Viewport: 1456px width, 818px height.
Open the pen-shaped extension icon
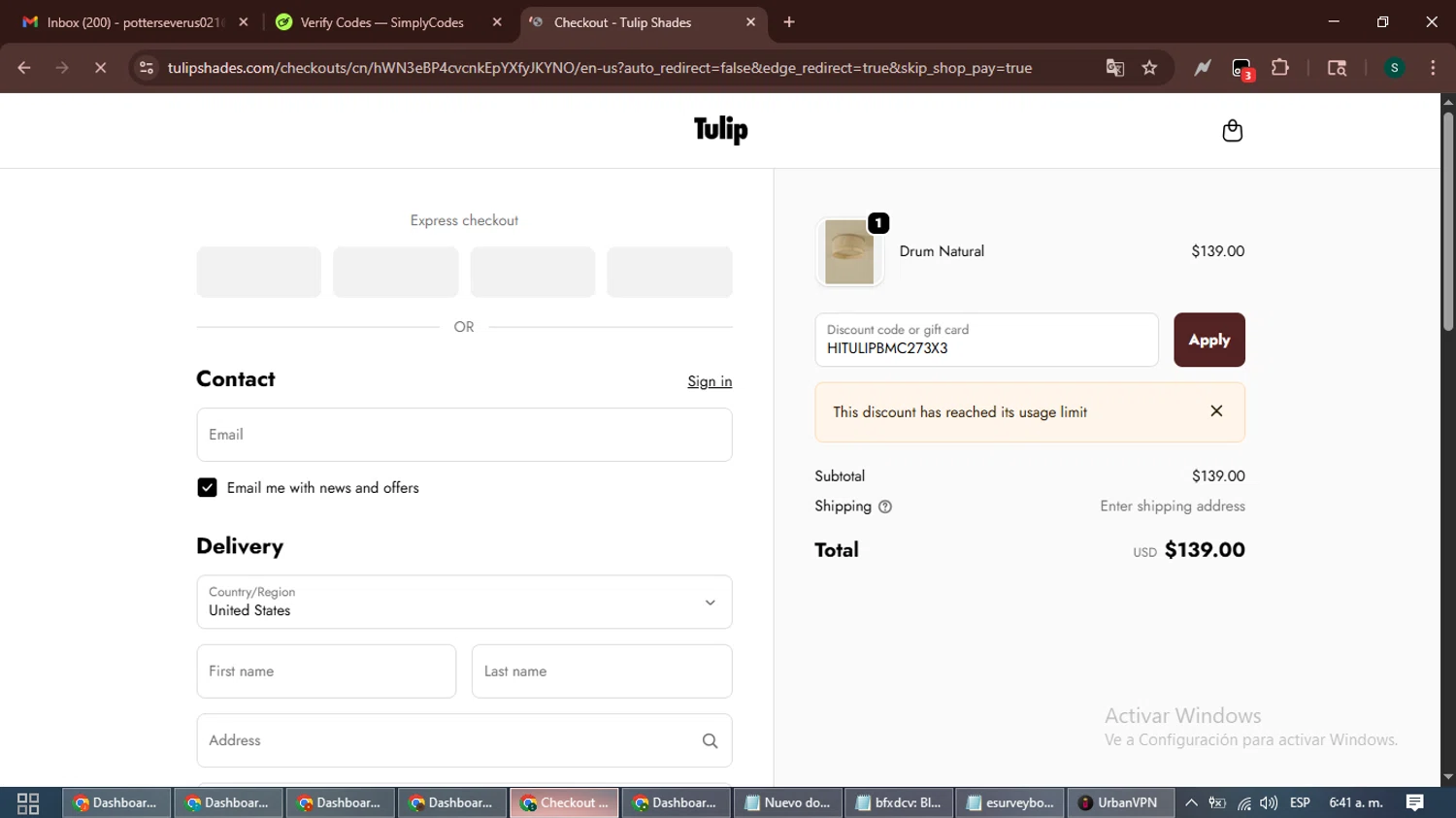coord(1203,68)
